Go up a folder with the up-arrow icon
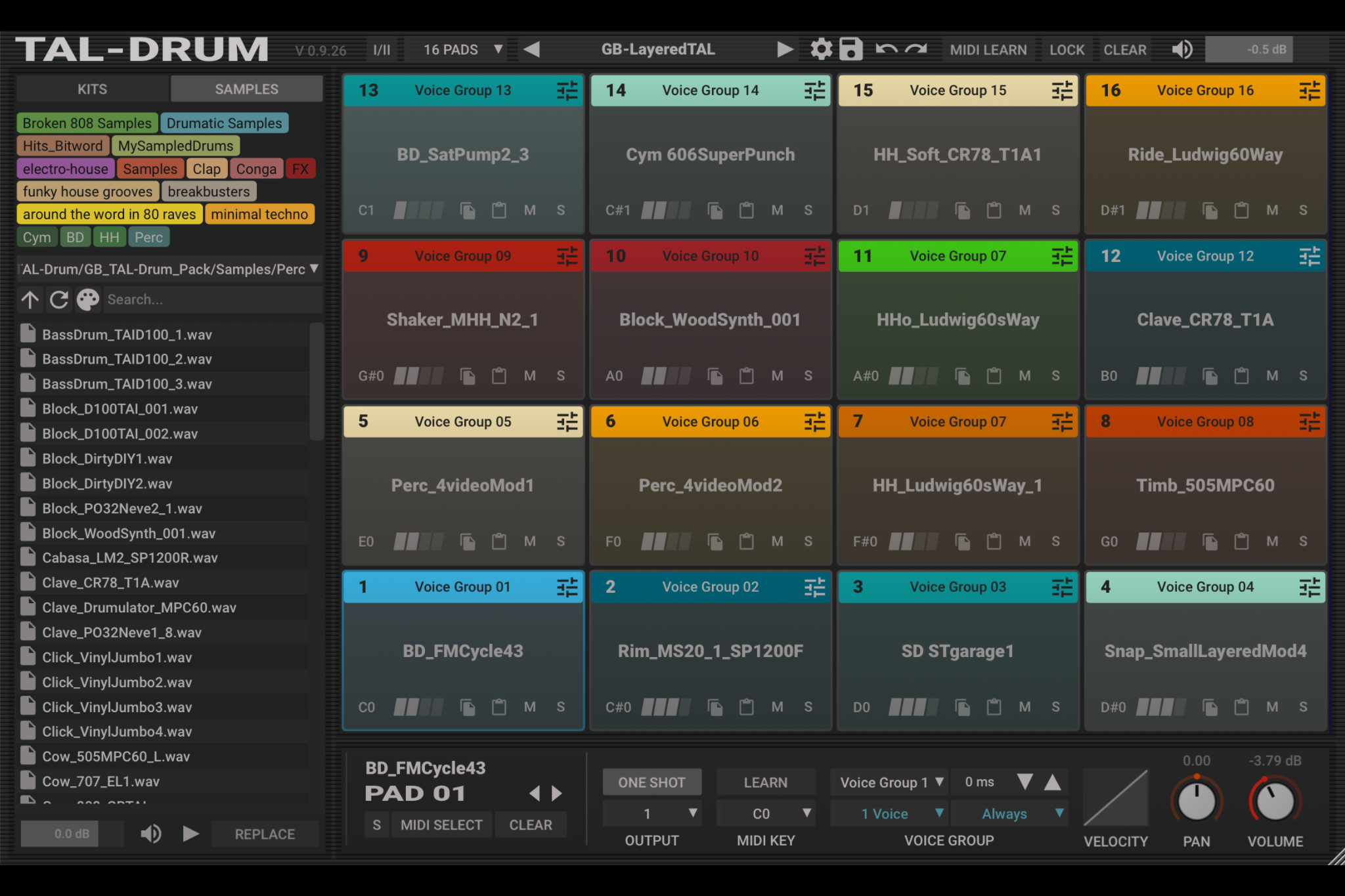The image size is (1345, 896). point(30,299)
